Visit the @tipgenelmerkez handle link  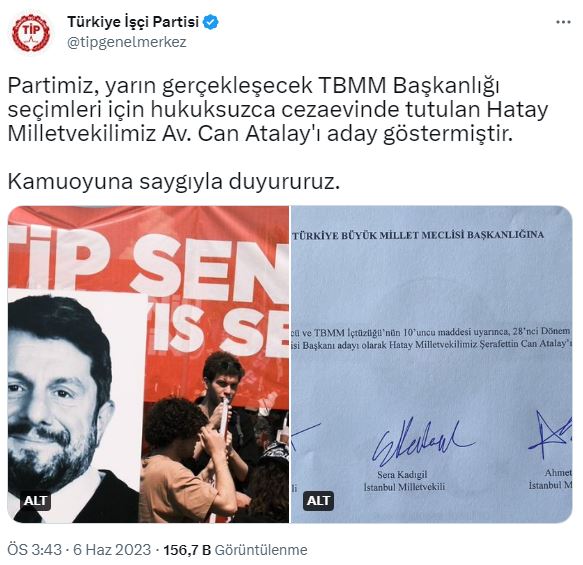pyautogui.click(x=127, y=42)
